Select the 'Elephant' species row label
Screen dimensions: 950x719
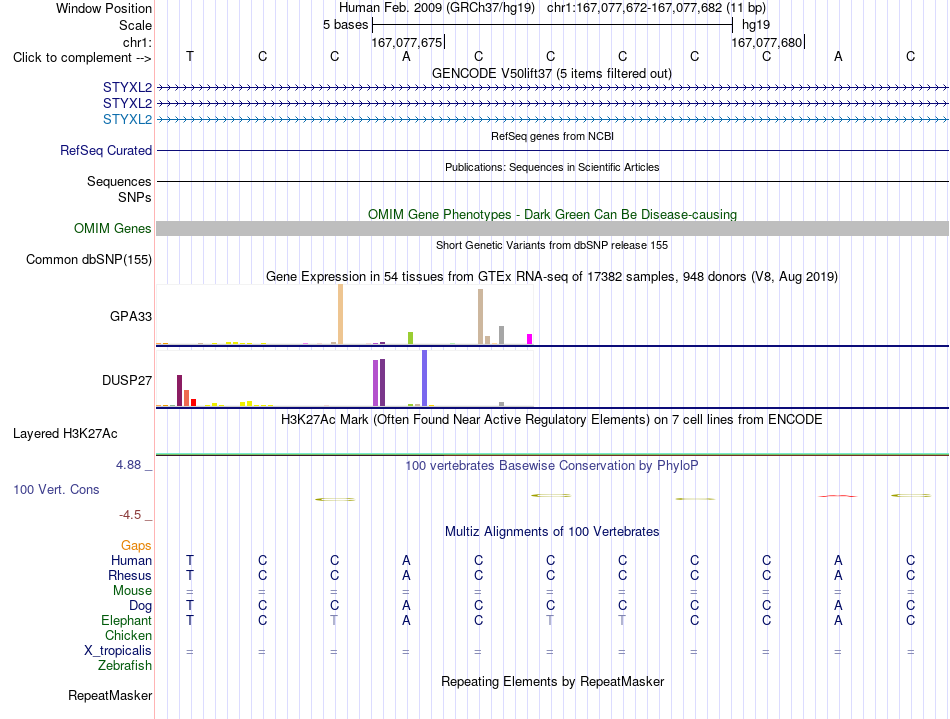tap(127, 620)
